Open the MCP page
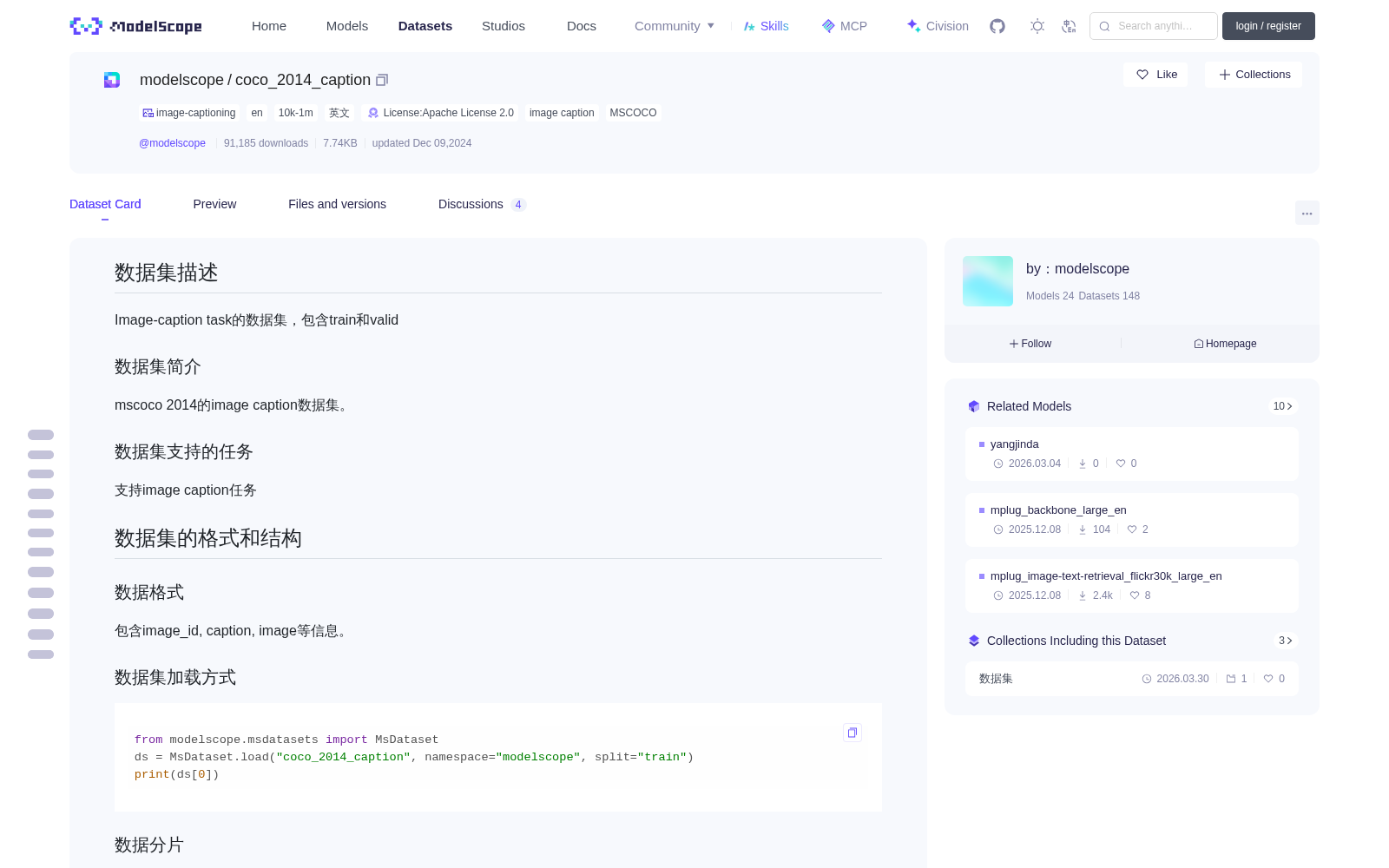This screenshot has height=868, width=1389. pyautogui.click(x=845, y=26)
